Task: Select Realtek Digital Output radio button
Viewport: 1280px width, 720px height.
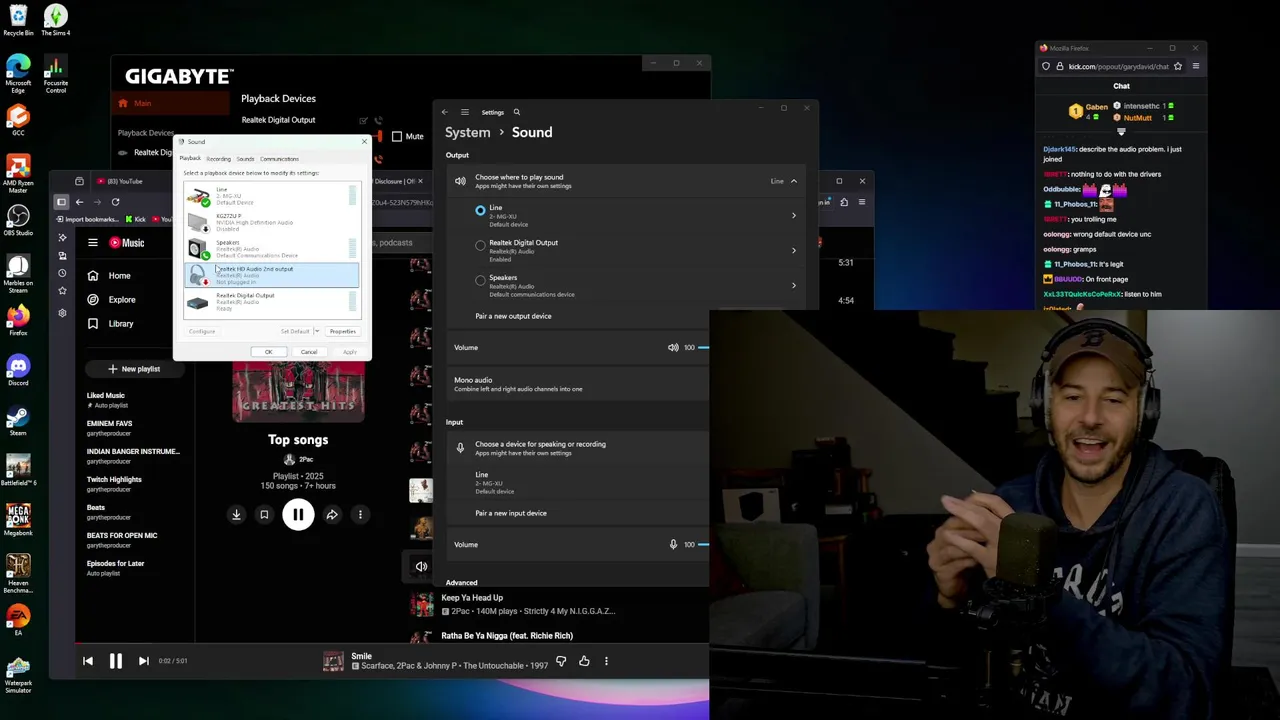Action: (480, 245)
